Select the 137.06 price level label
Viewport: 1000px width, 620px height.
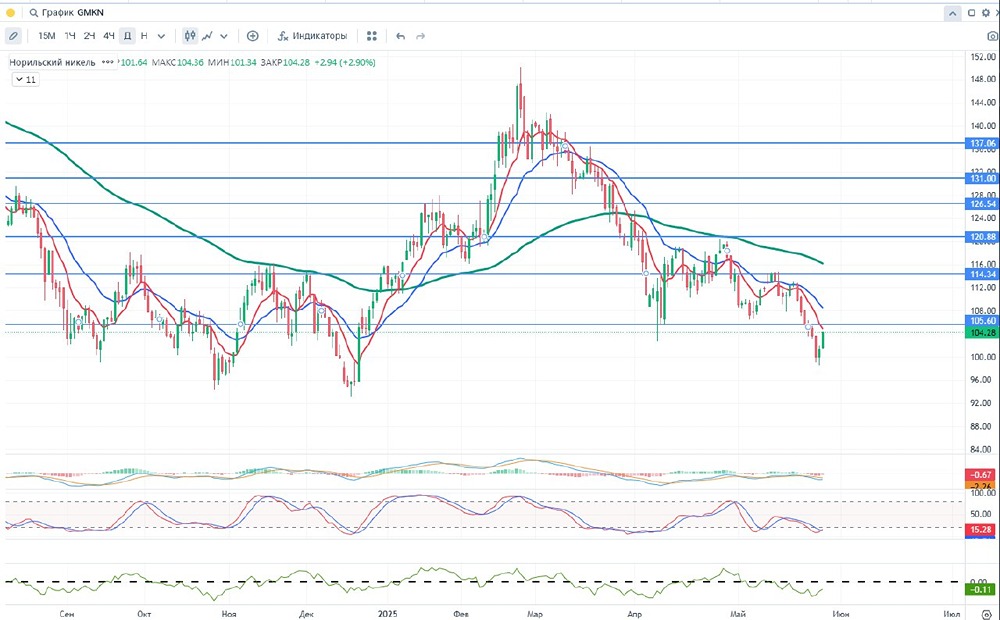tap(983, 144)
